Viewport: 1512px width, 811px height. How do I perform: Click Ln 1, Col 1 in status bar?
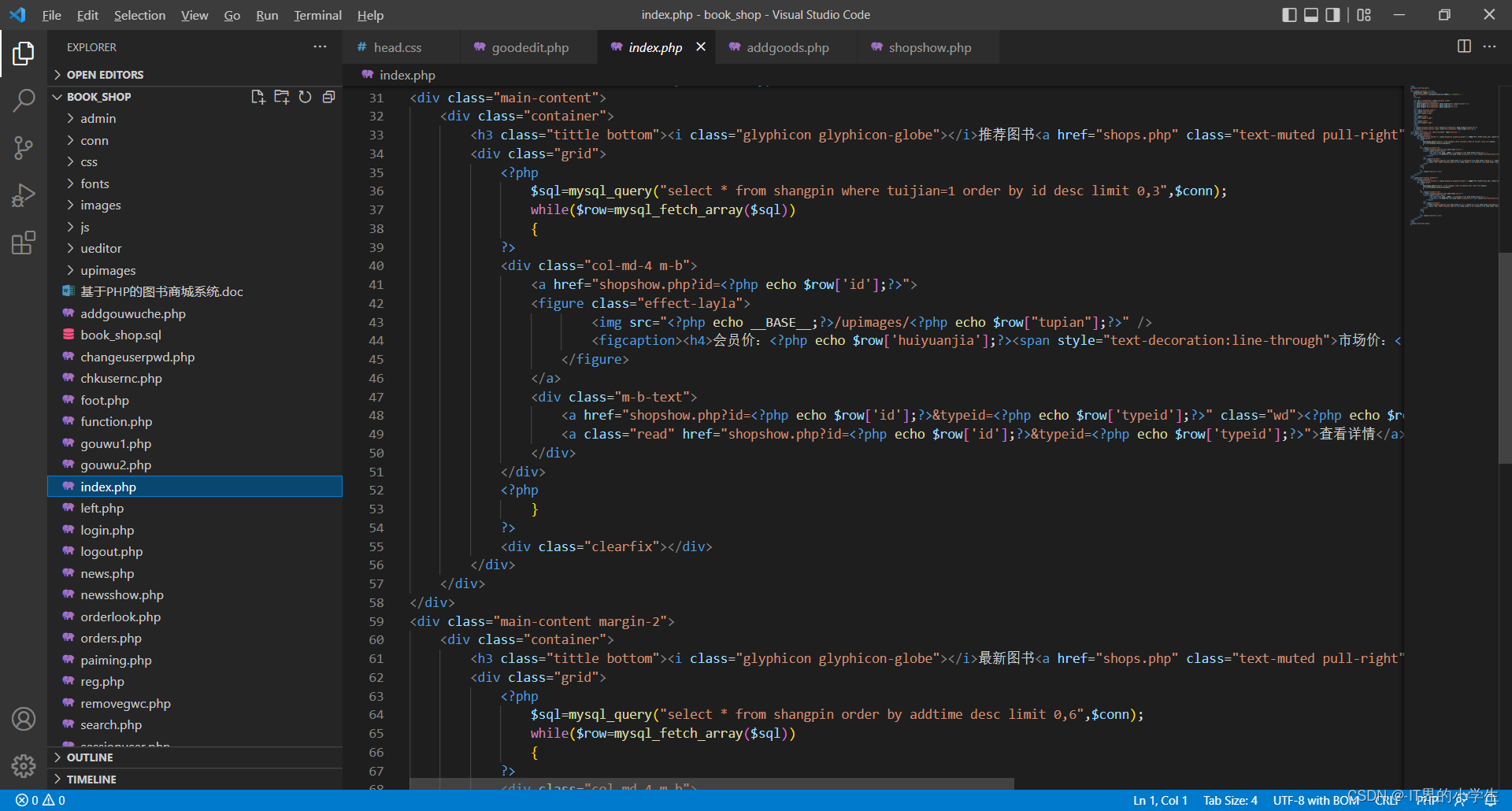(x=1160, y=800)
